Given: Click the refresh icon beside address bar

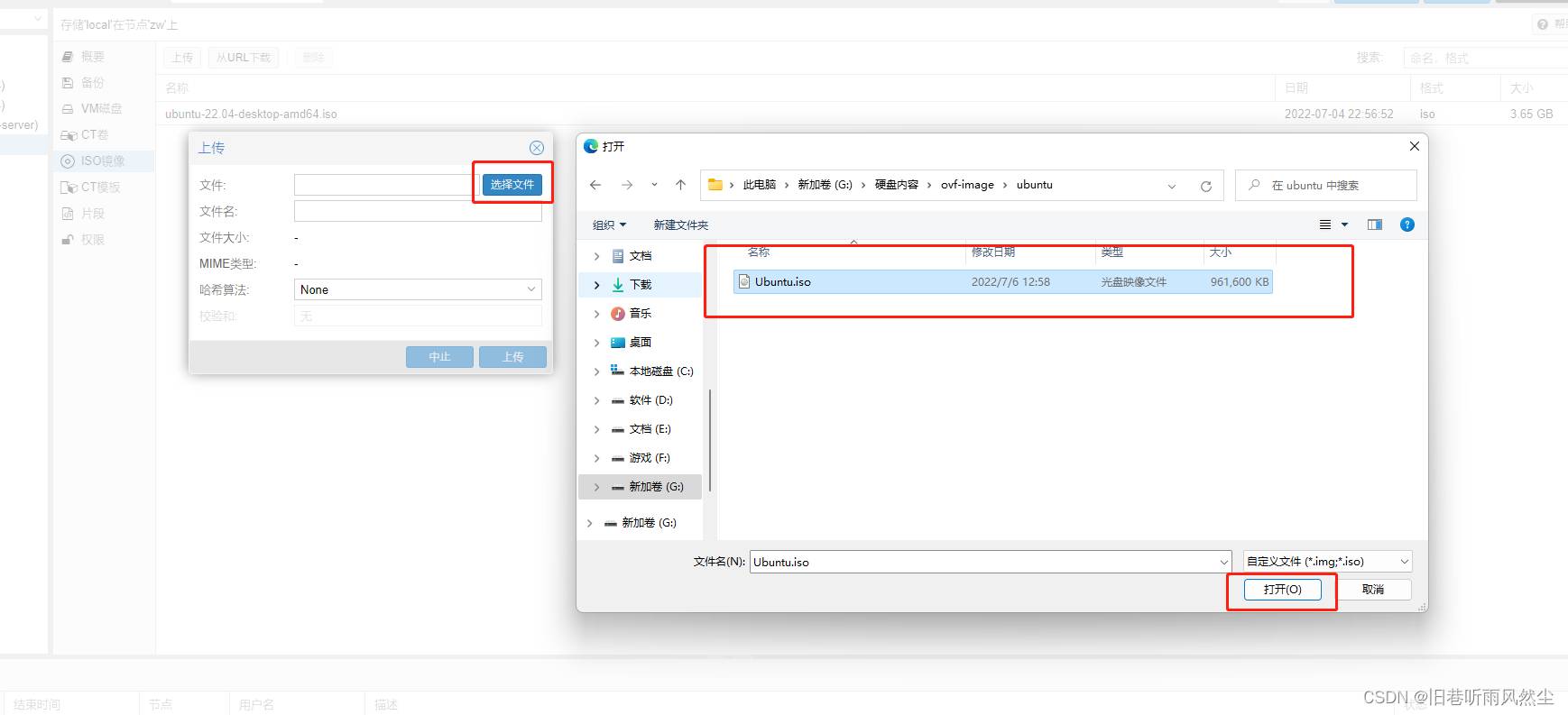Looking at the screenshot, I should point(1205,186).
